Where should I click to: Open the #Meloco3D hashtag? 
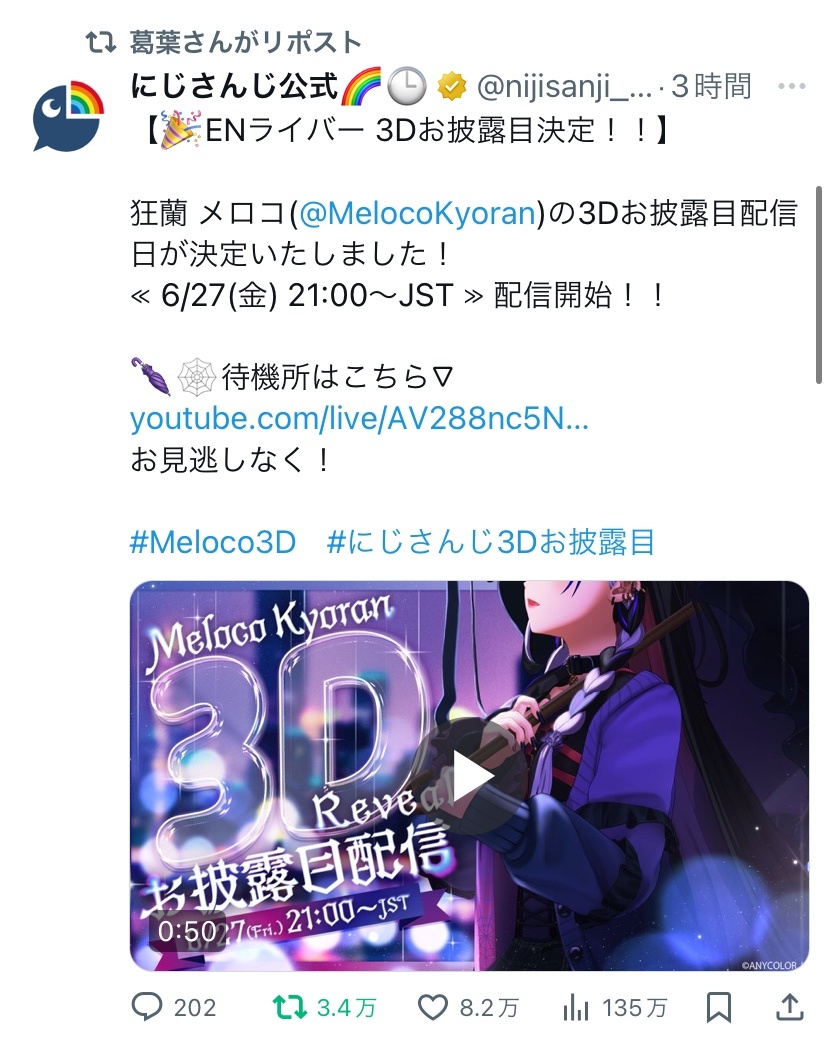(213, 542)
